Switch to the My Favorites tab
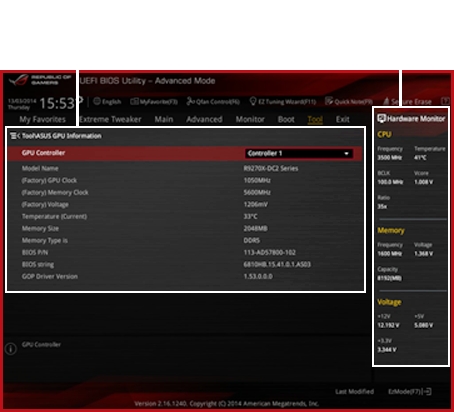 42,119
